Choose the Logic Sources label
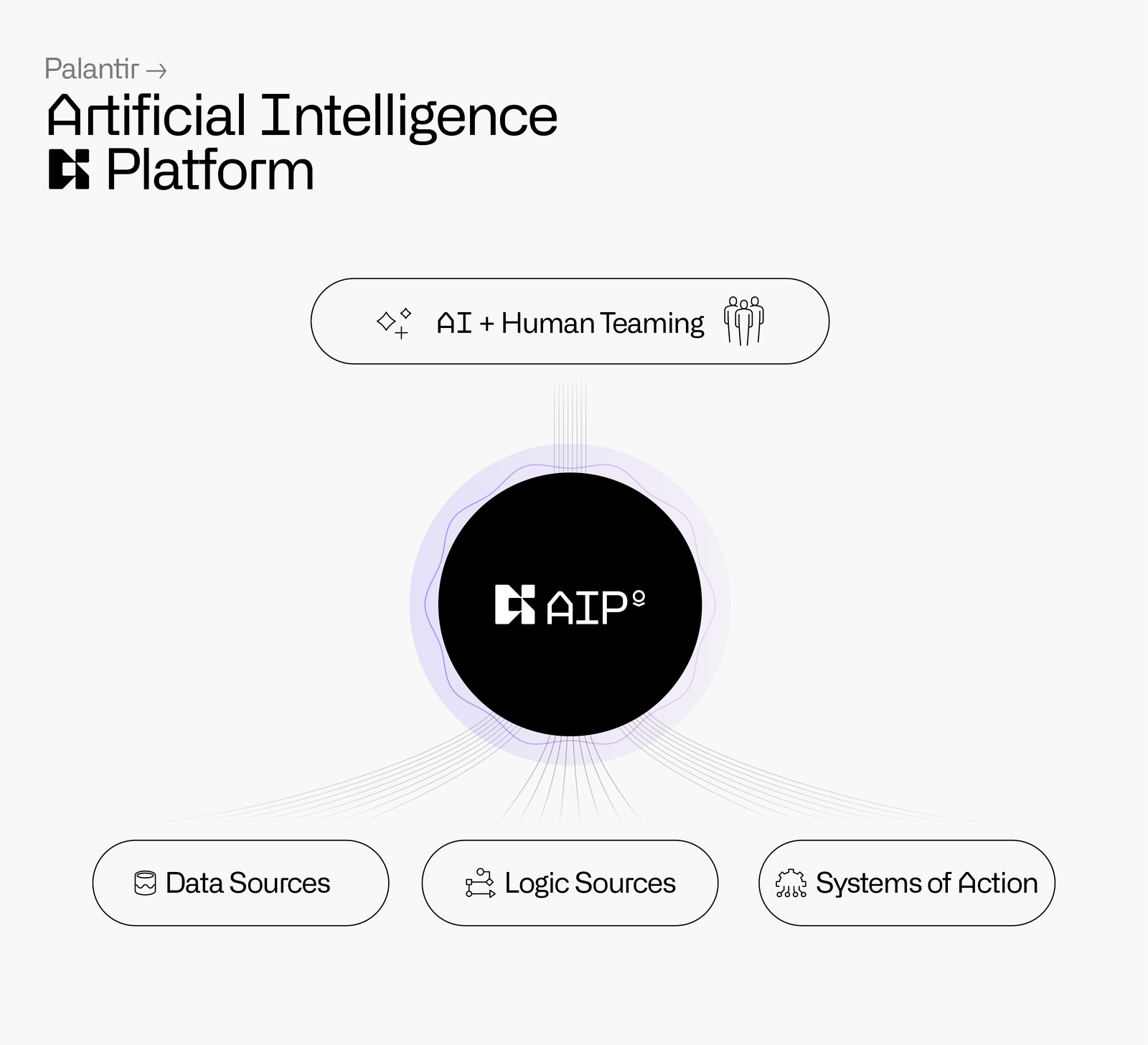This screenshot has width=1148, height=1045. [590, 883]
